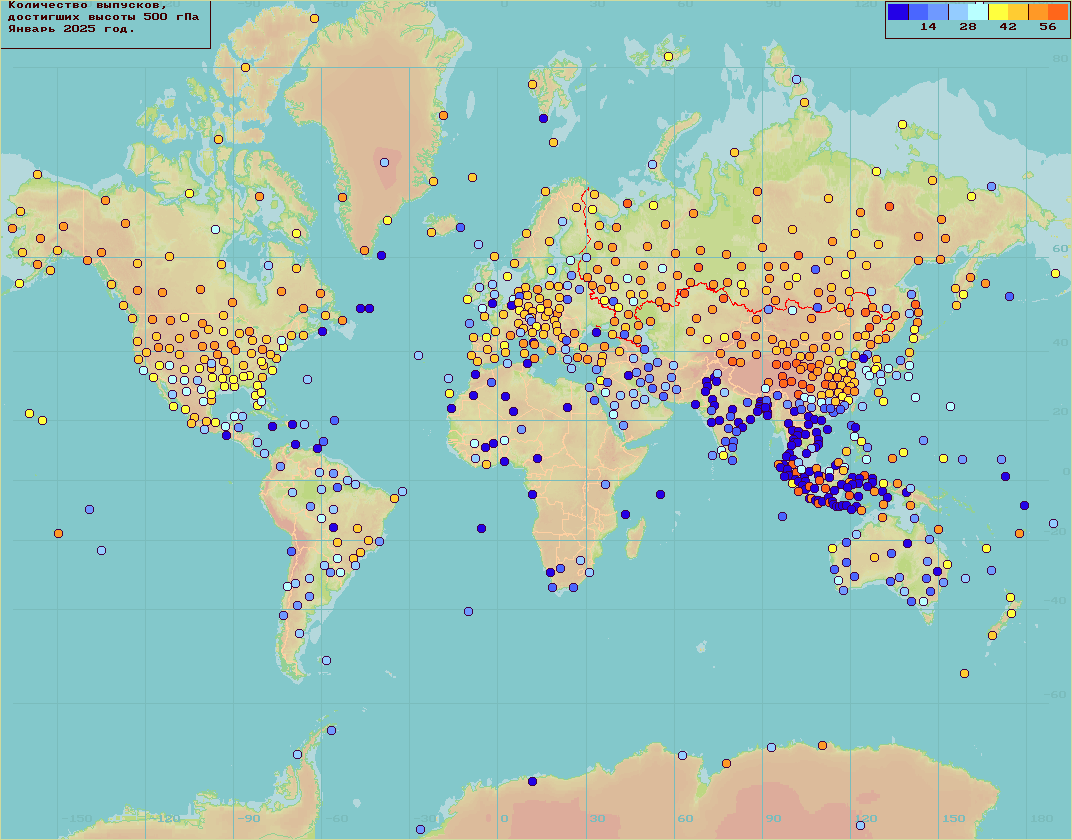1072x840 pixels.
Task: Click the light-blue station marker in central Greenland
Action: pyautogui.click(x=383, y=161)
